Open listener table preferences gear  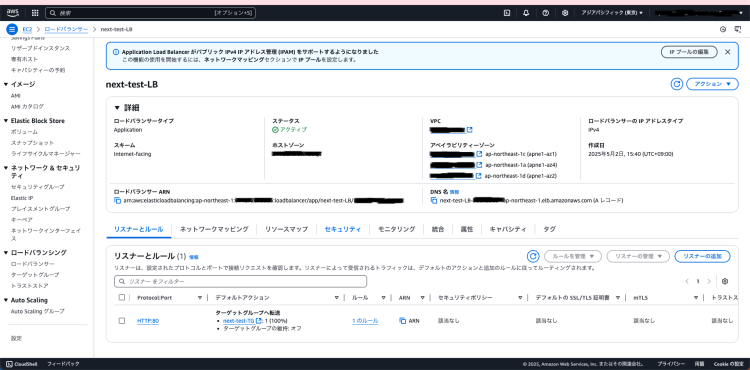725,281
